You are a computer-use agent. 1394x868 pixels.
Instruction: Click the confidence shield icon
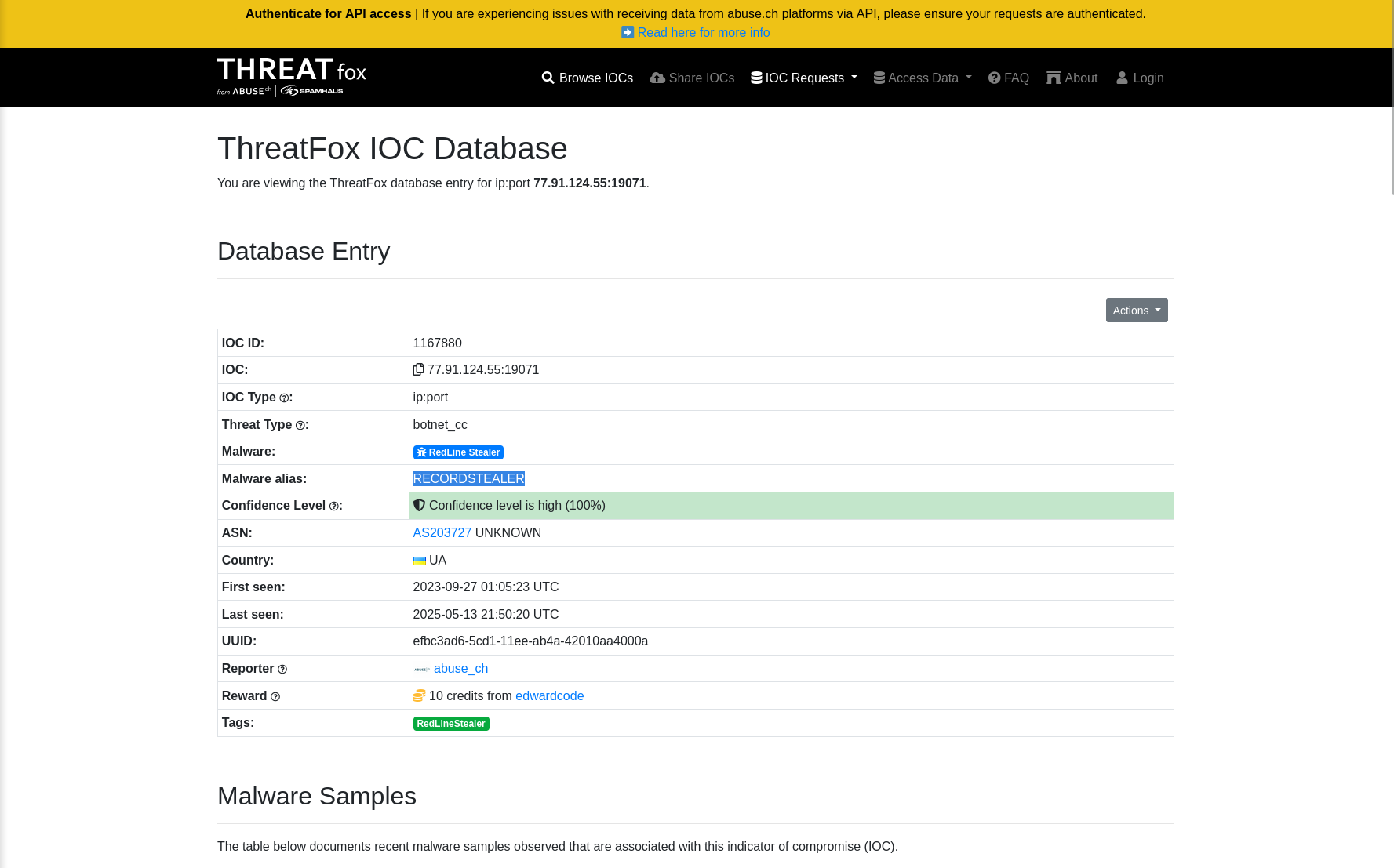419,505
